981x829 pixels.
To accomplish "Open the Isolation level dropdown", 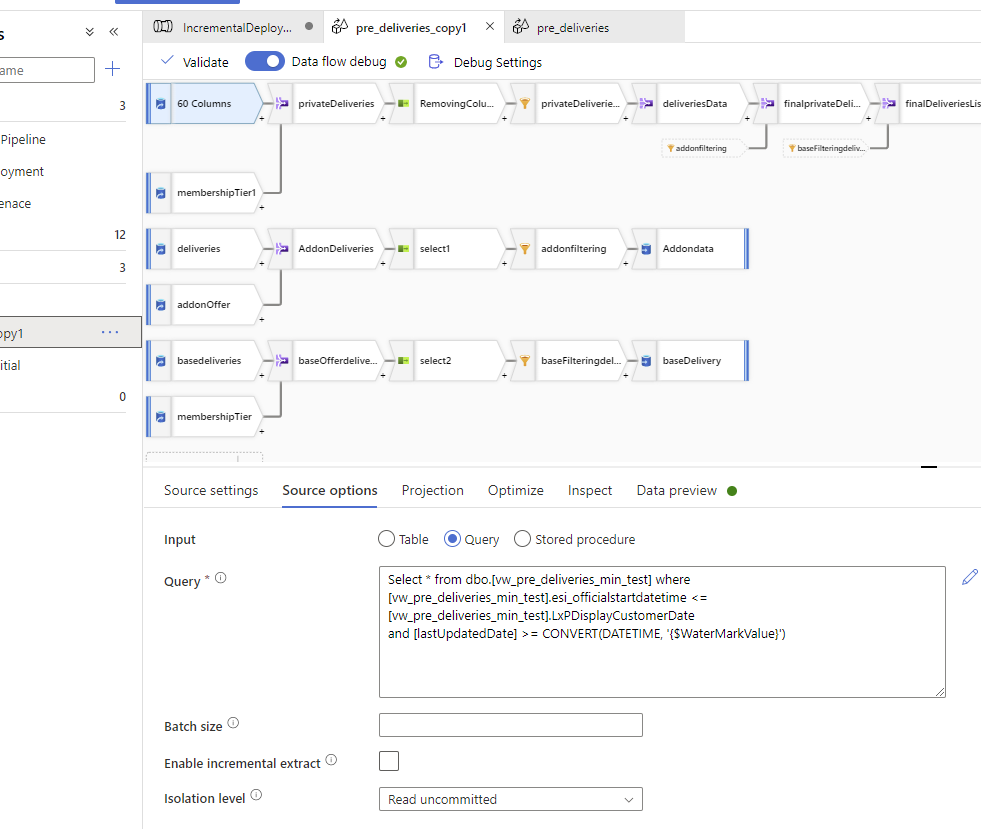I will pos(510,799).
